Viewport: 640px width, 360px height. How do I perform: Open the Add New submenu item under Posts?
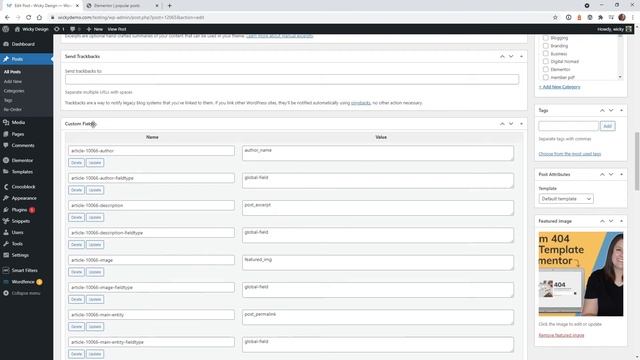pos(13,82)
